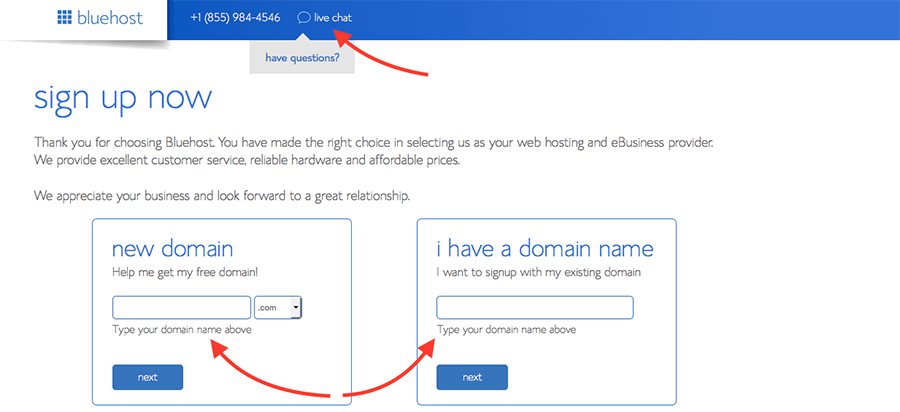The width and height of the screenshot is (900, 412).
Task: Click next under i have a domain name
Action: [472, 377]
